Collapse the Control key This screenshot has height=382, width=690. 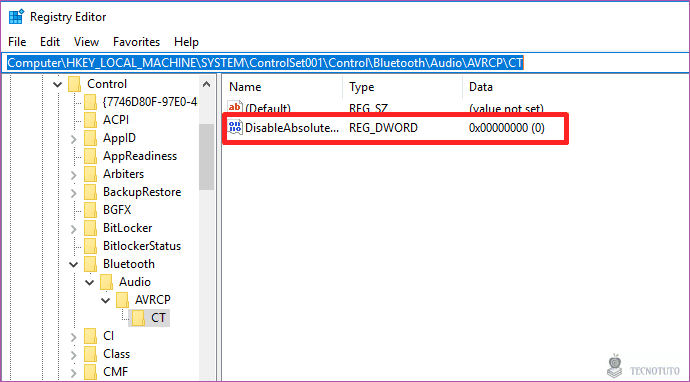[58, 84]
